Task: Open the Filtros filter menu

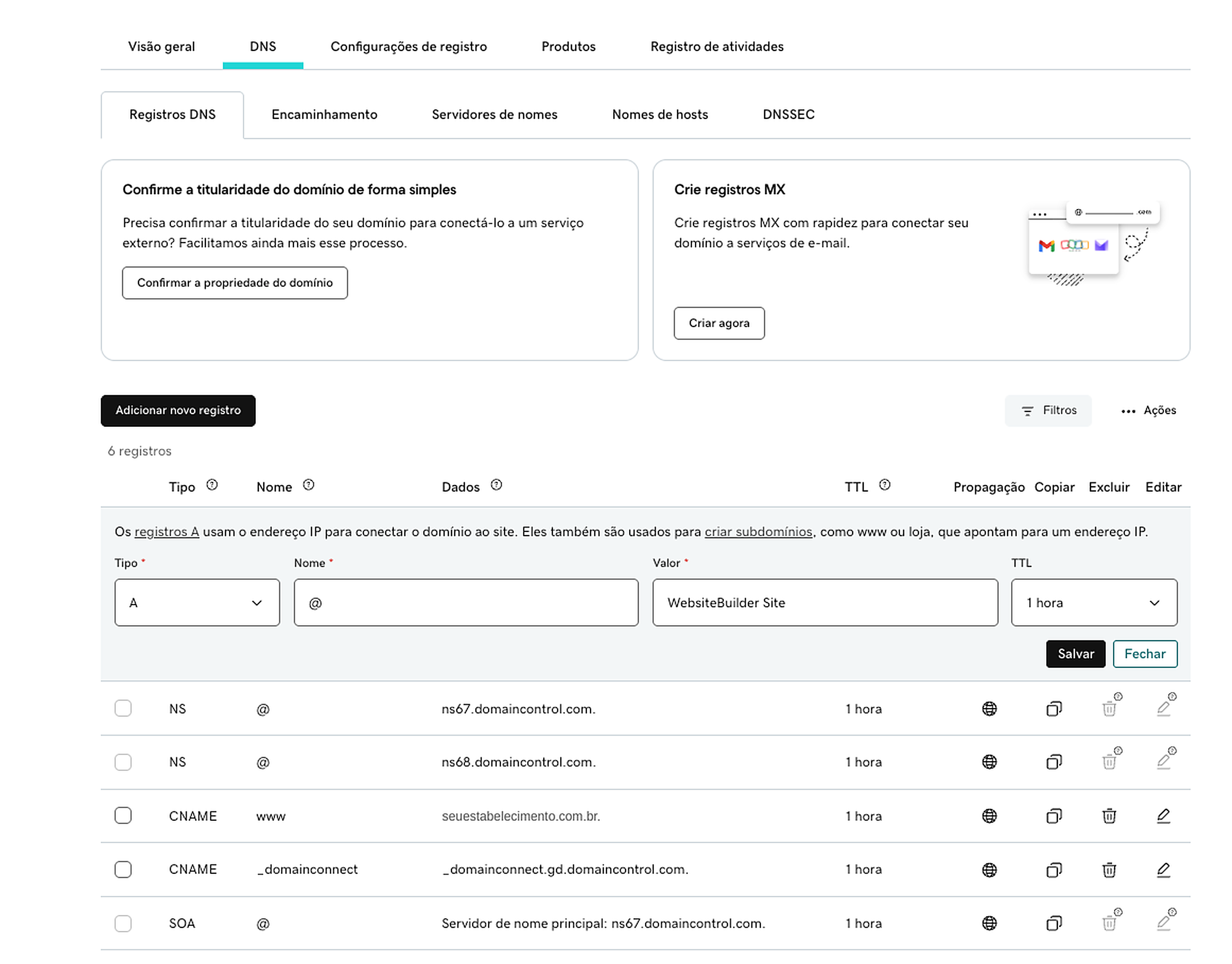Action: point(1047,410)
